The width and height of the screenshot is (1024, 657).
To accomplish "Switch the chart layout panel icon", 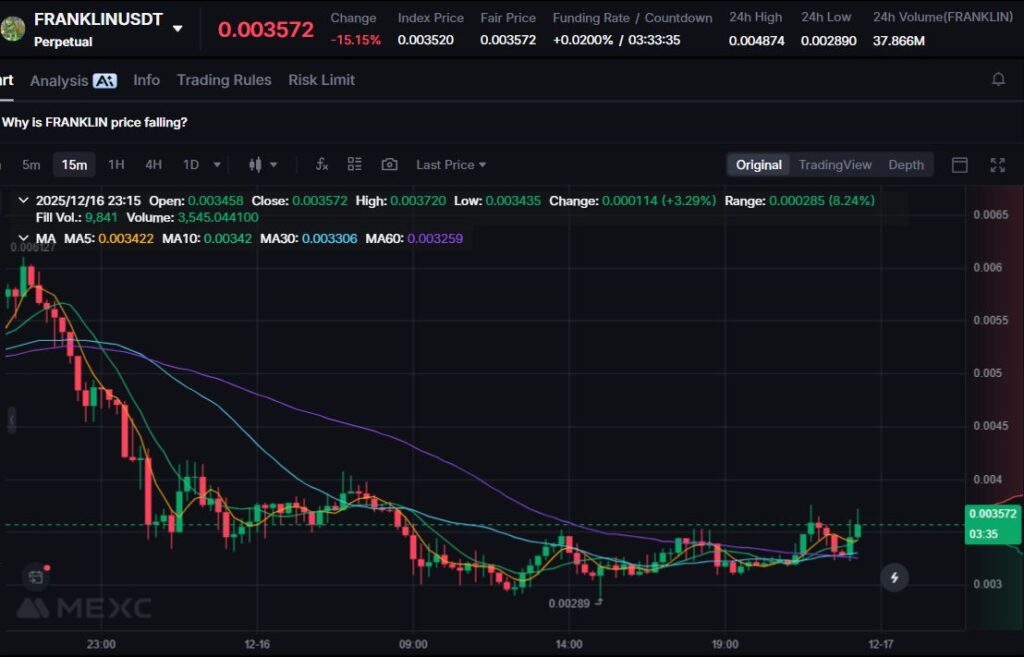I will [x=960, y=165].
